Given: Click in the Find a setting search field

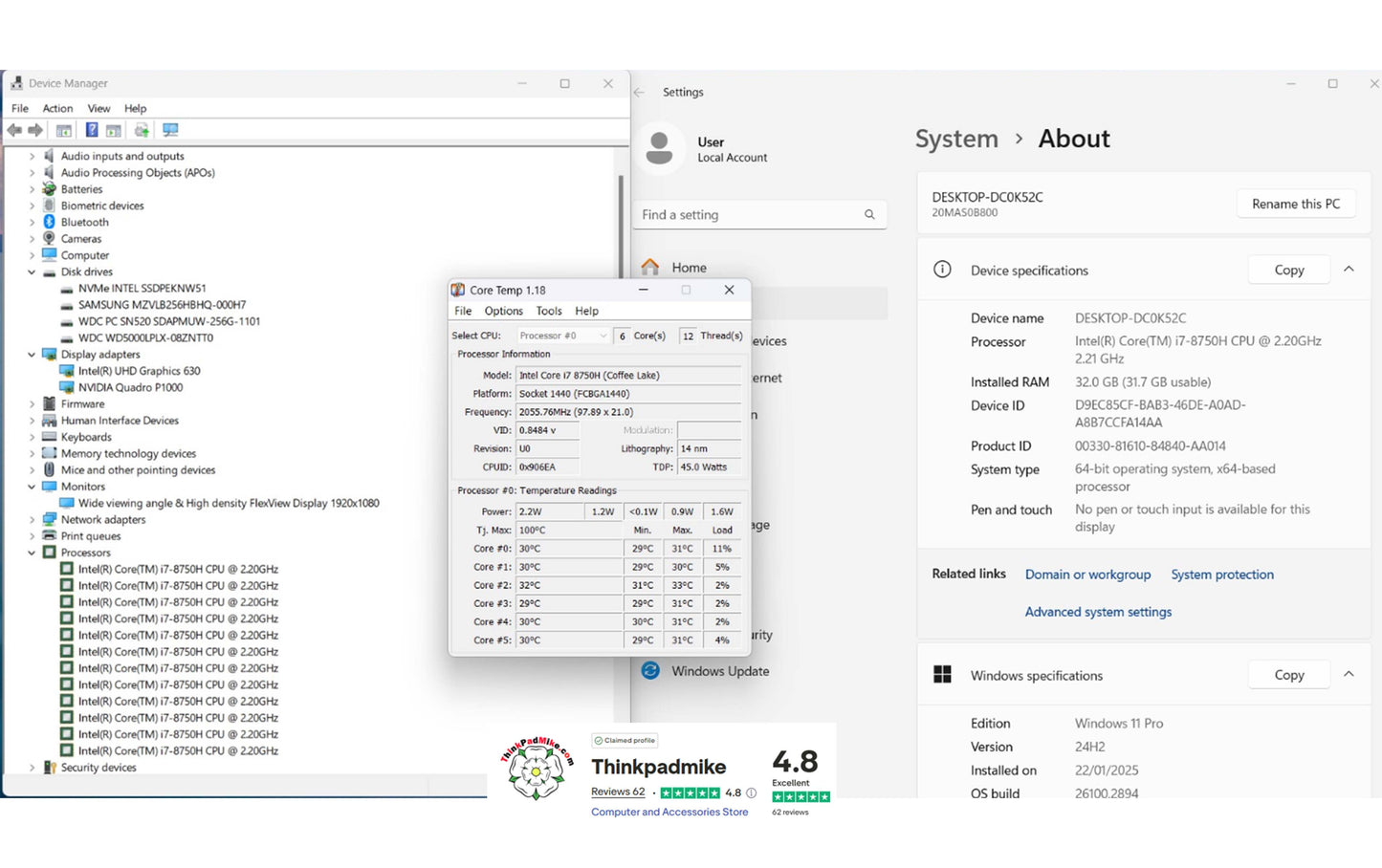Looking at the screenshot, I should (x=746, y=215).
